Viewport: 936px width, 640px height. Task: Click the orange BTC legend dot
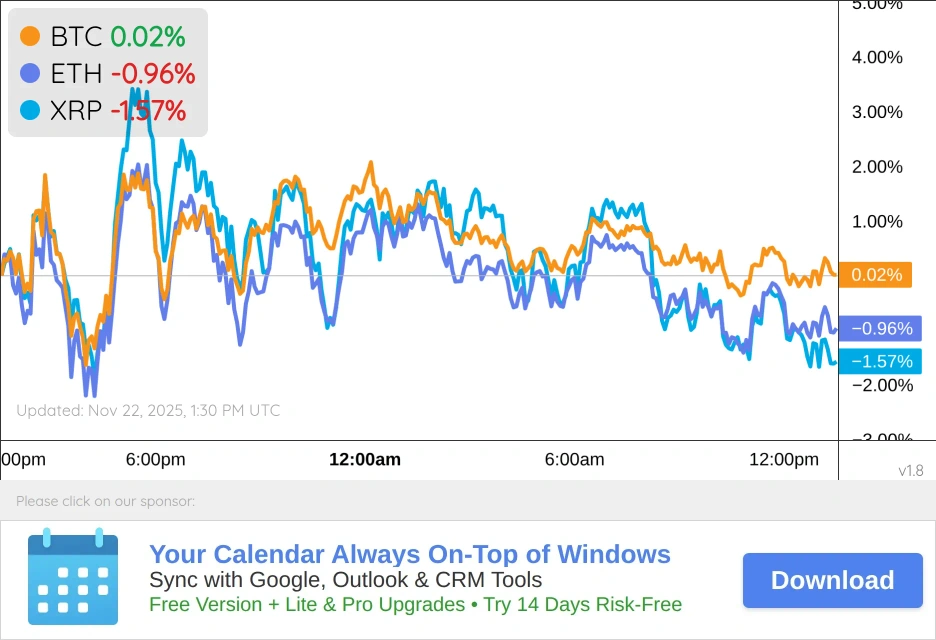30,37
